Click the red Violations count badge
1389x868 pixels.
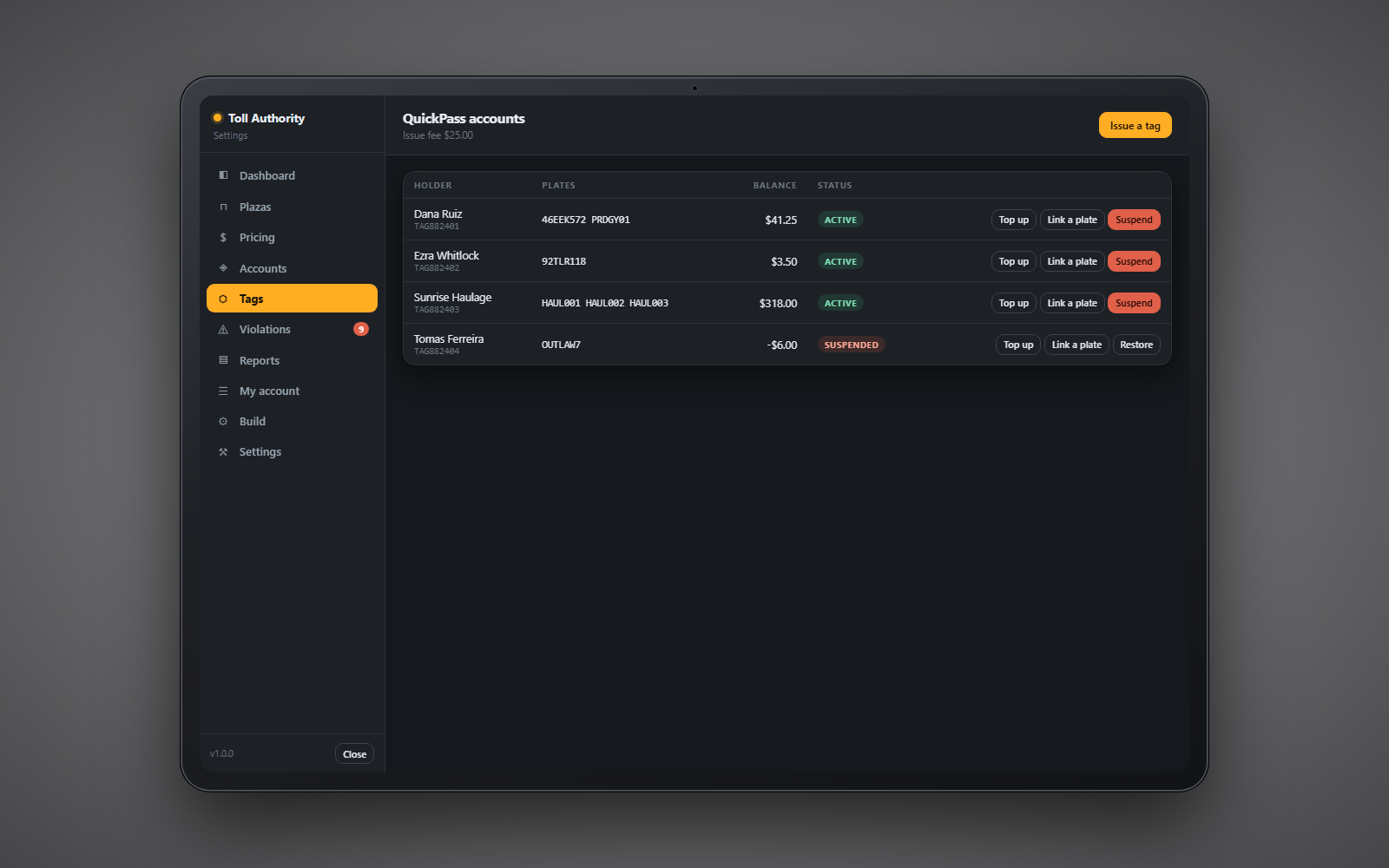361,329
